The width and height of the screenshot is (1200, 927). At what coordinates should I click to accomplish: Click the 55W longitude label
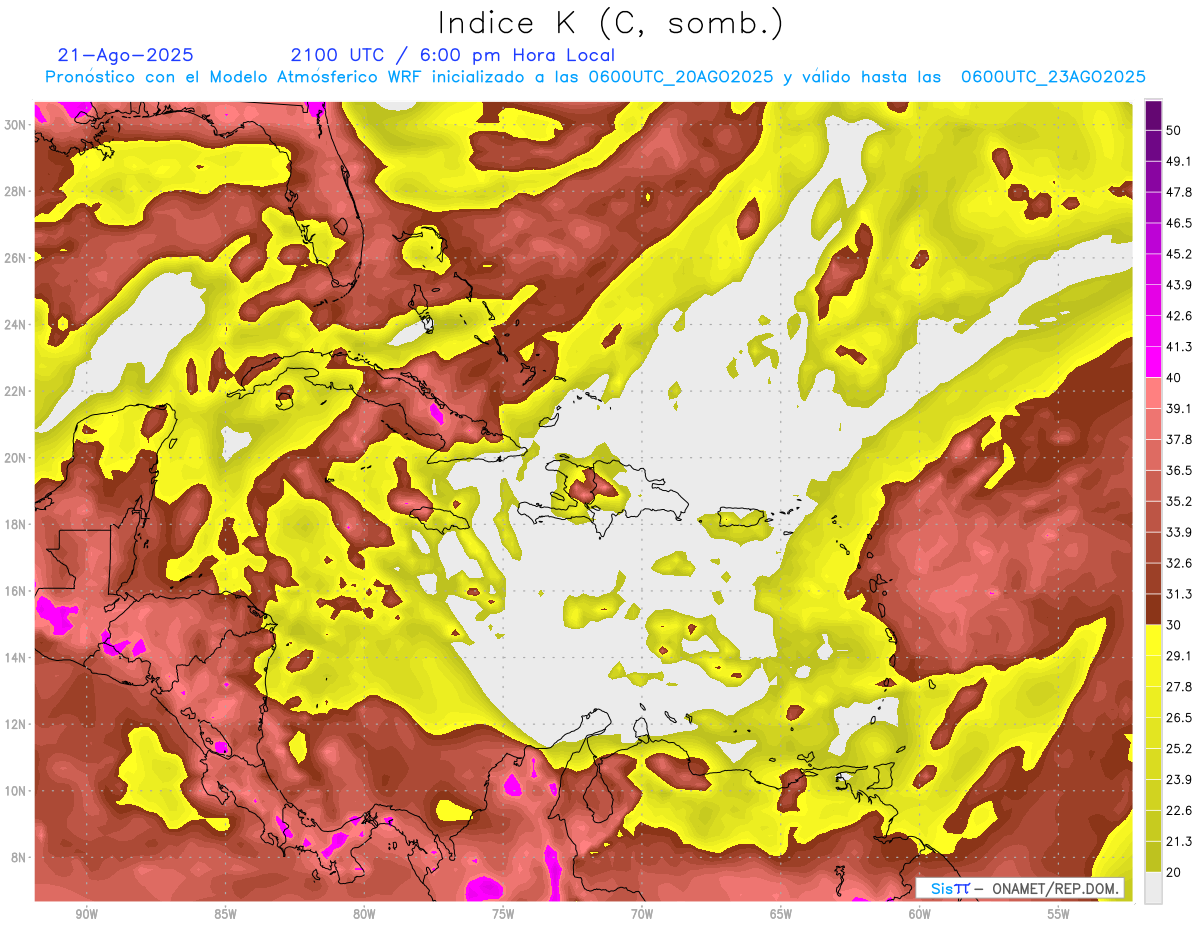tap(1059, 914)
